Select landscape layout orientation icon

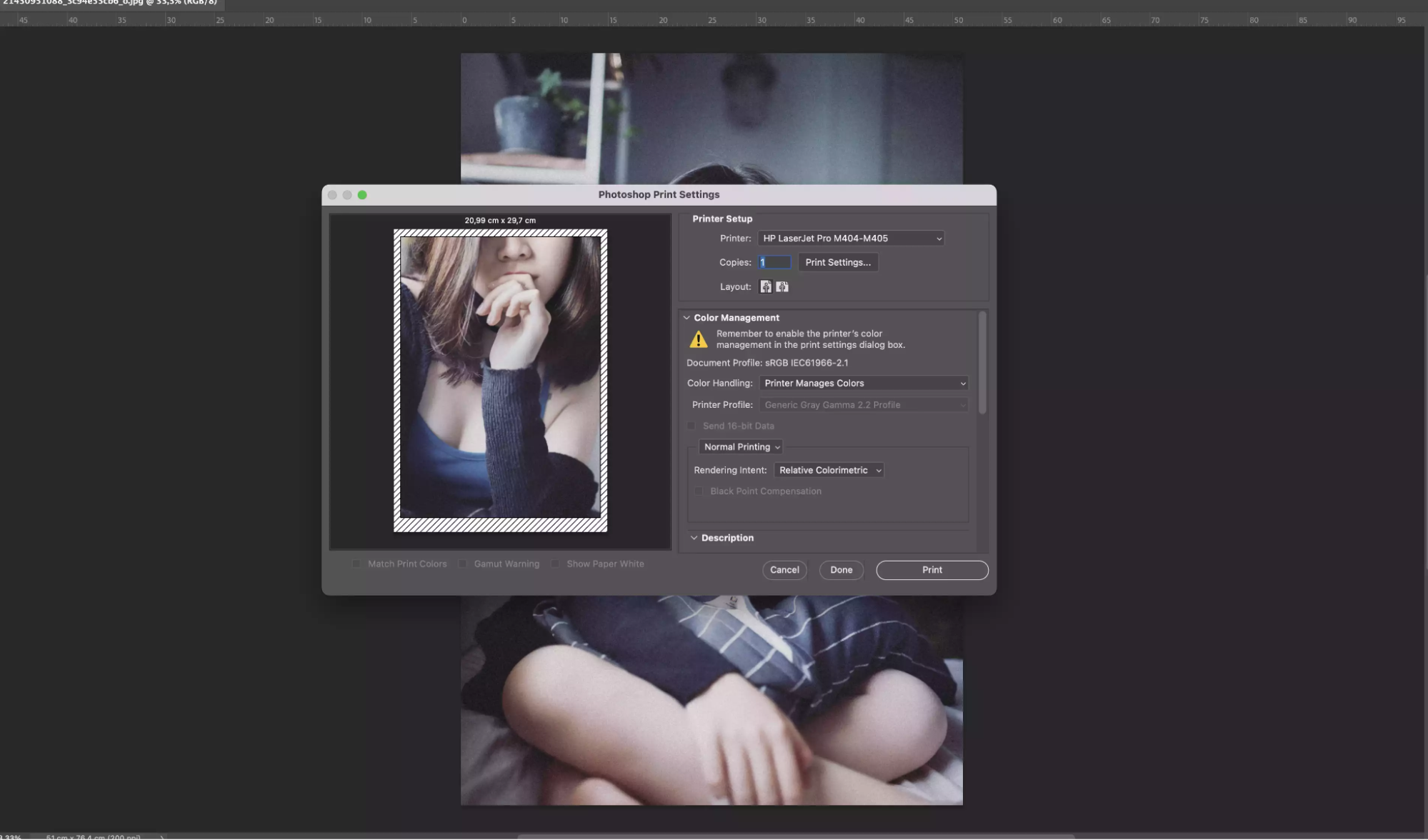point(782,286)
